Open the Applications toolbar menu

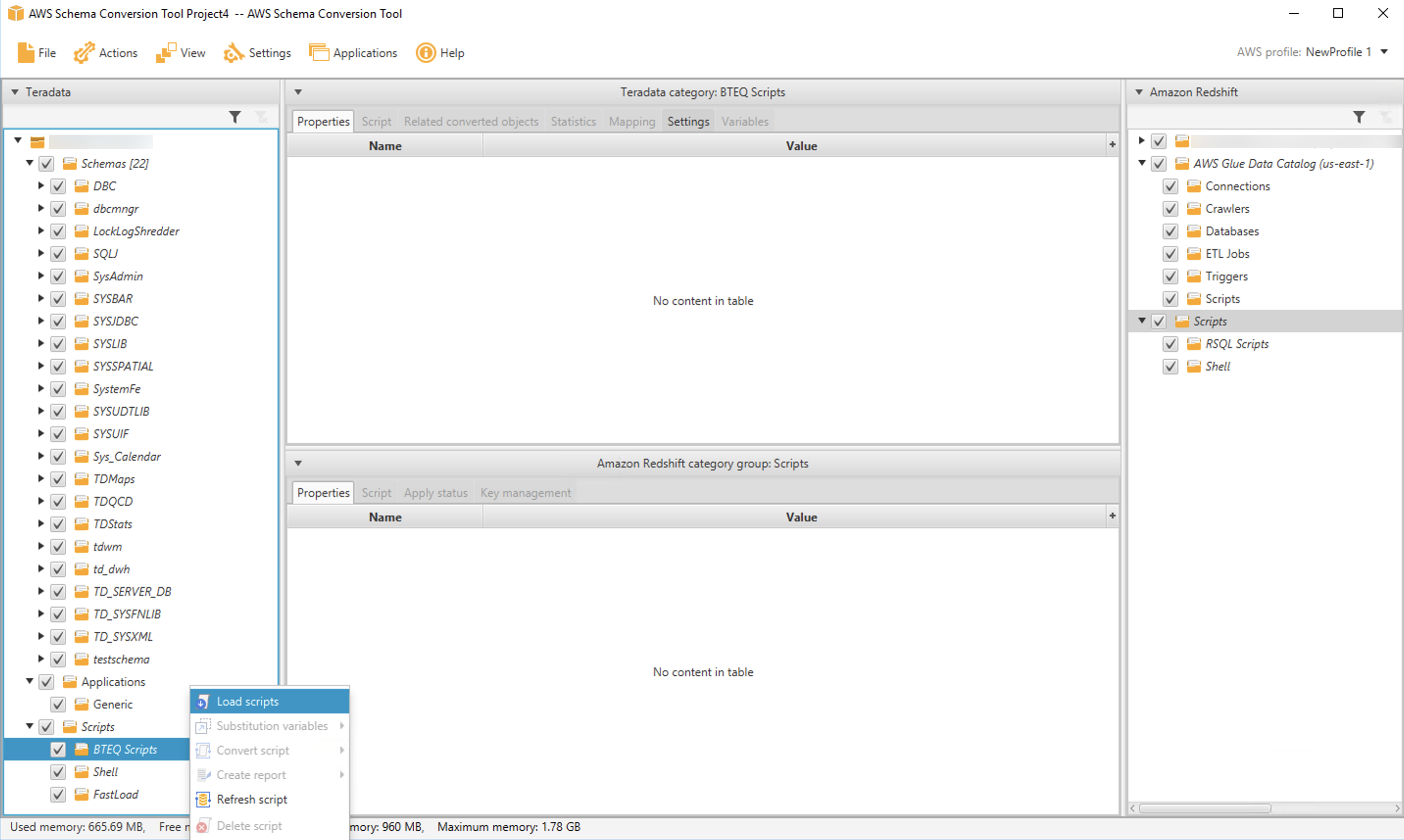pos(353,52)
